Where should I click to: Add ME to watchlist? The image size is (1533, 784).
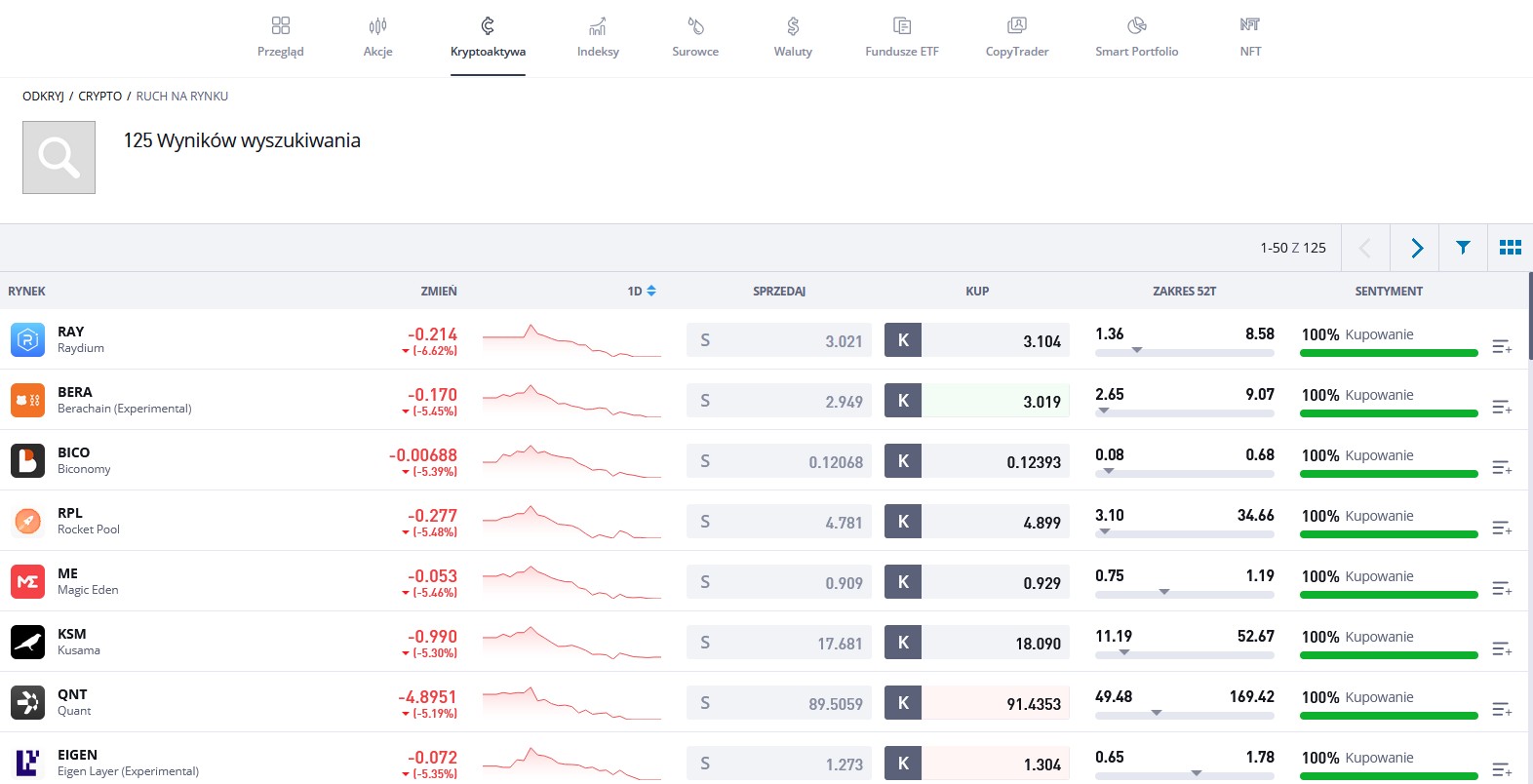(x=1502, y=588)
